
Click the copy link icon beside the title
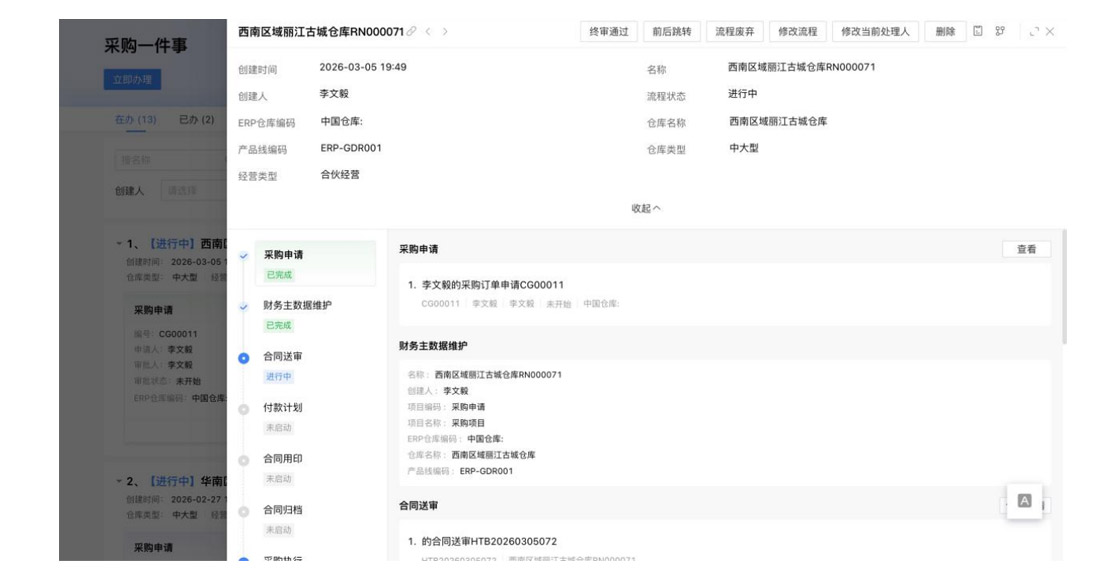(x=411, y=32)
